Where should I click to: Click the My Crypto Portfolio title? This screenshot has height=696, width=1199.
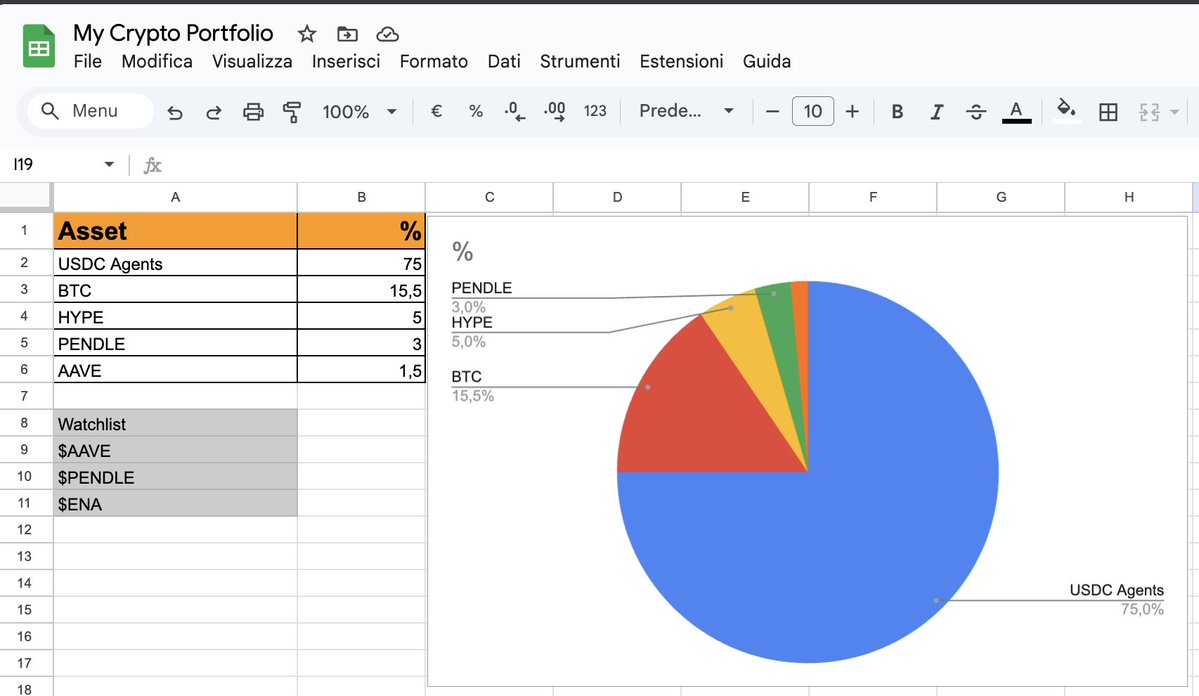(173, 33)
